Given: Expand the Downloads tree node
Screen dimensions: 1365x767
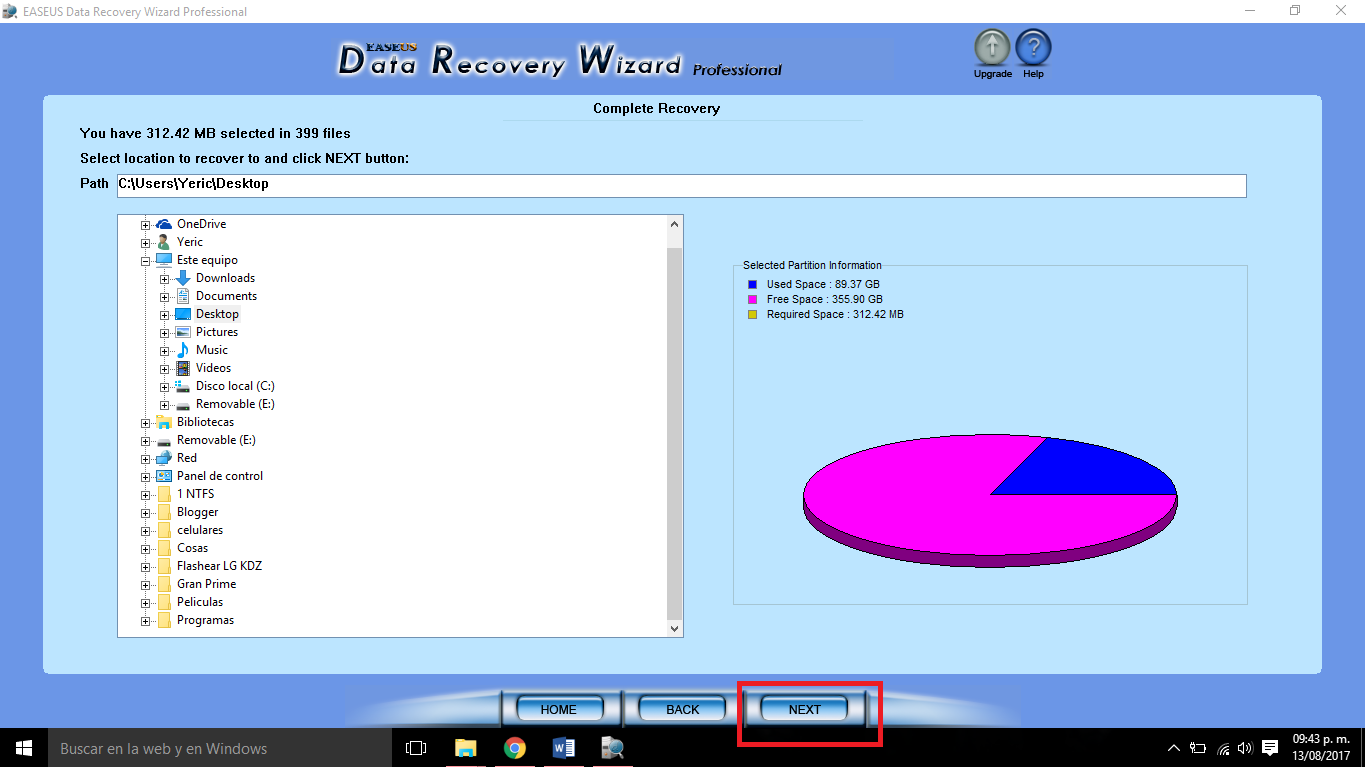Looking at the screenshot, I should [165, 278].
